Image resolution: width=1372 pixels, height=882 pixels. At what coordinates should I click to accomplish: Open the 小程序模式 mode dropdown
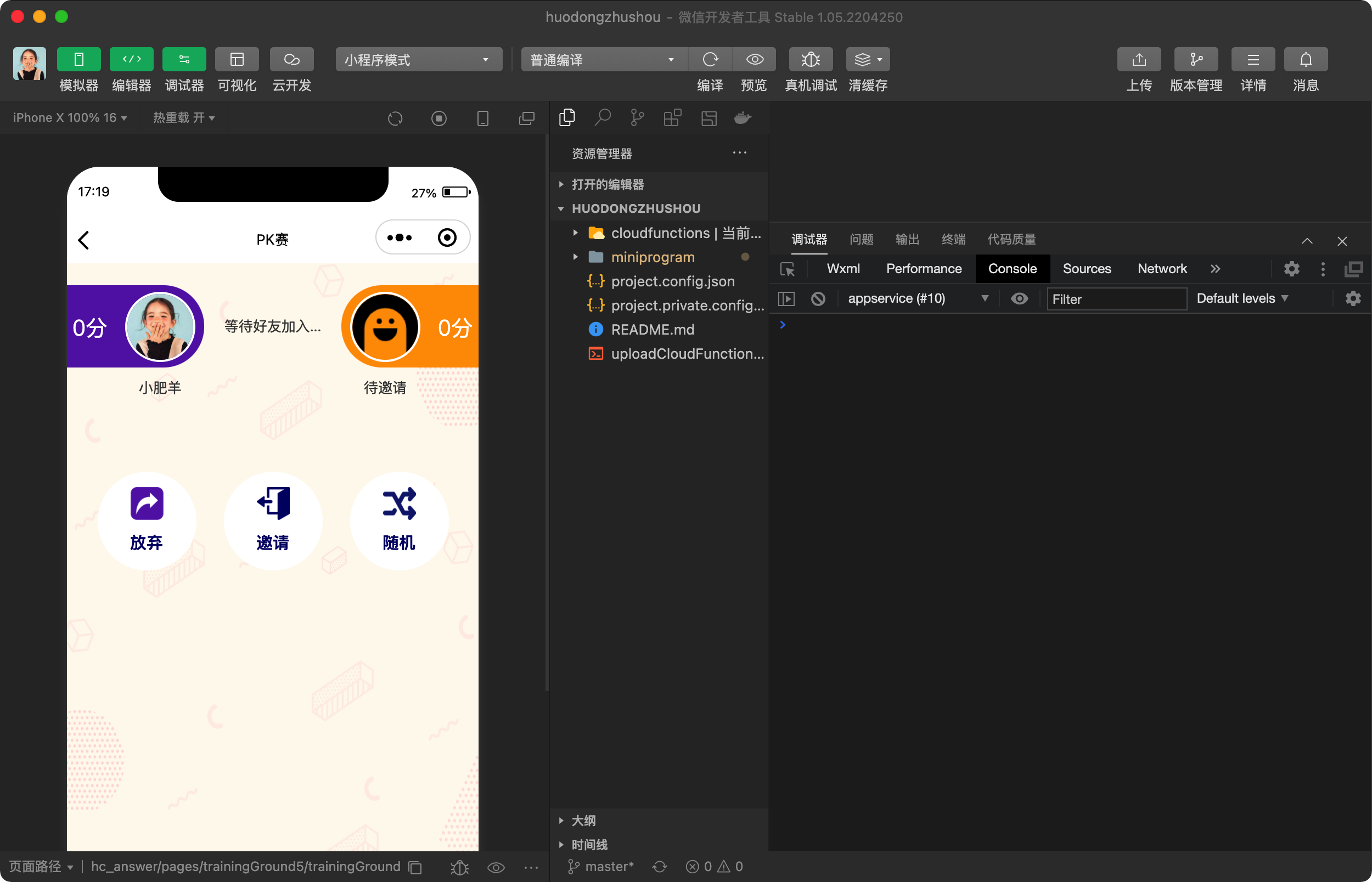tap(418, 60)
